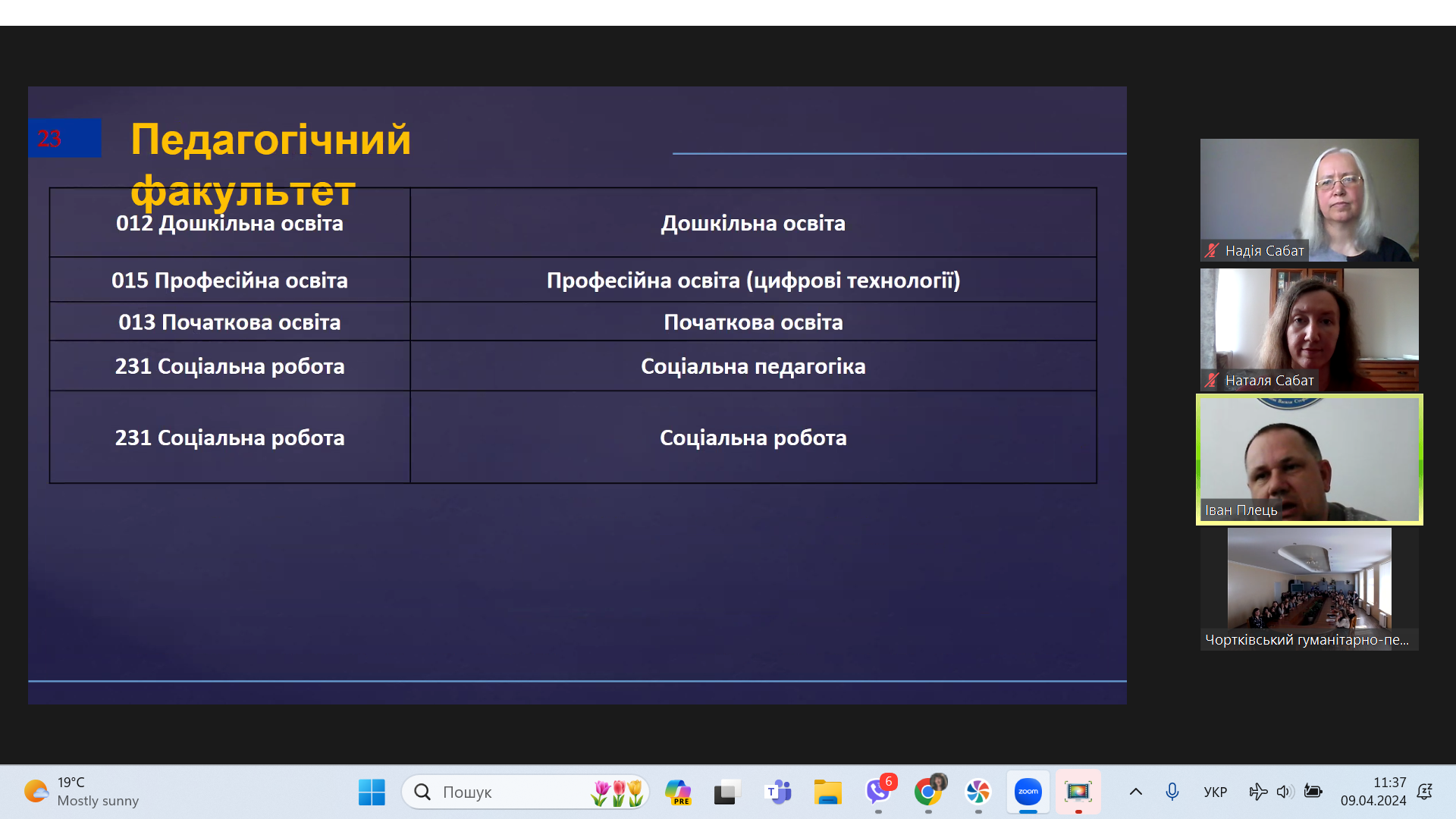Open the pinwheel app in taskbar
The height and width of the screenshot is (819, 1456).
[977, 792]
